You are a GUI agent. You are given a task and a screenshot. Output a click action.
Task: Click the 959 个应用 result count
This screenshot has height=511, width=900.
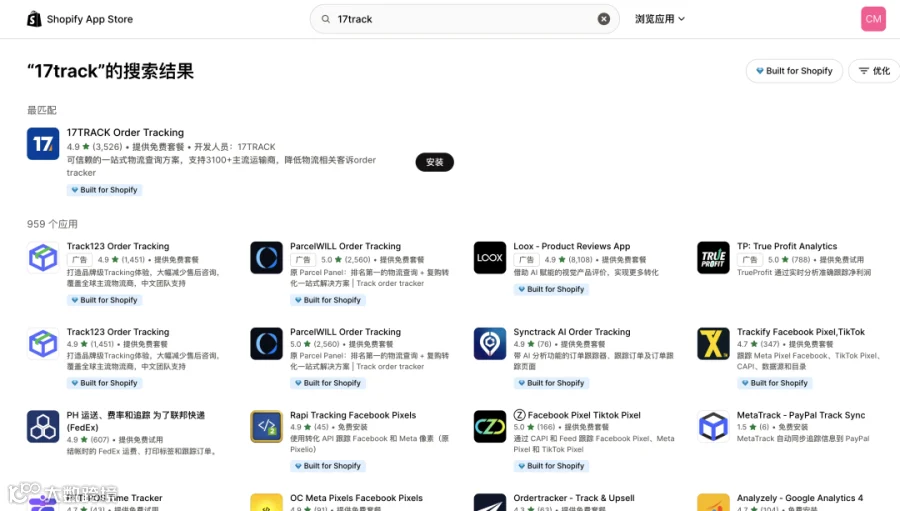(x=52, y=224)
